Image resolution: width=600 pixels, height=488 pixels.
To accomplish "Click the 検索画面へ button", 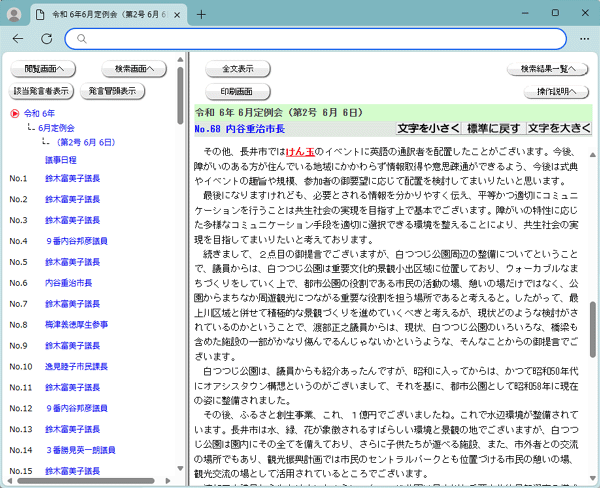I will pyautogui.click(x=134, y=69).
